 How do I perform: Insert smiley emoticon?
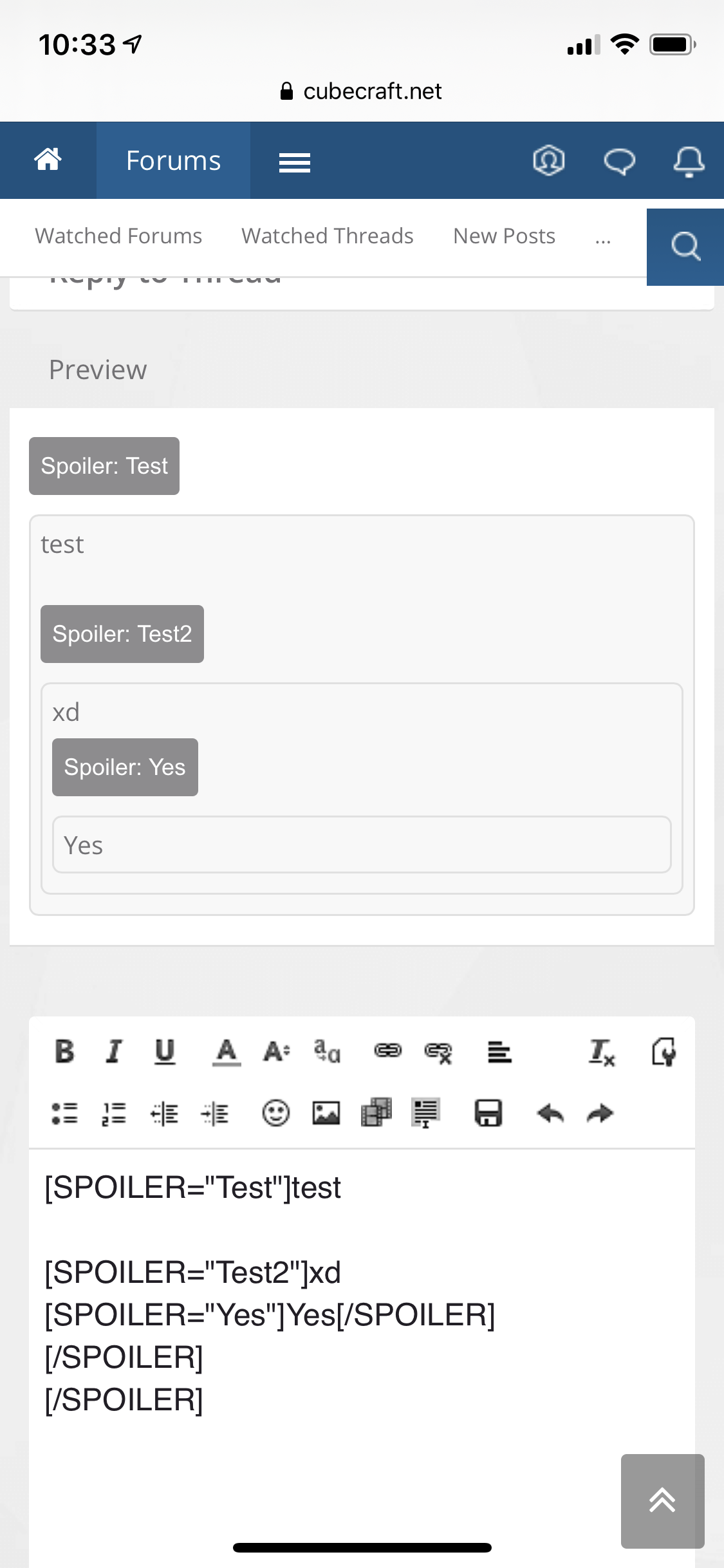tap(275, 1113)
